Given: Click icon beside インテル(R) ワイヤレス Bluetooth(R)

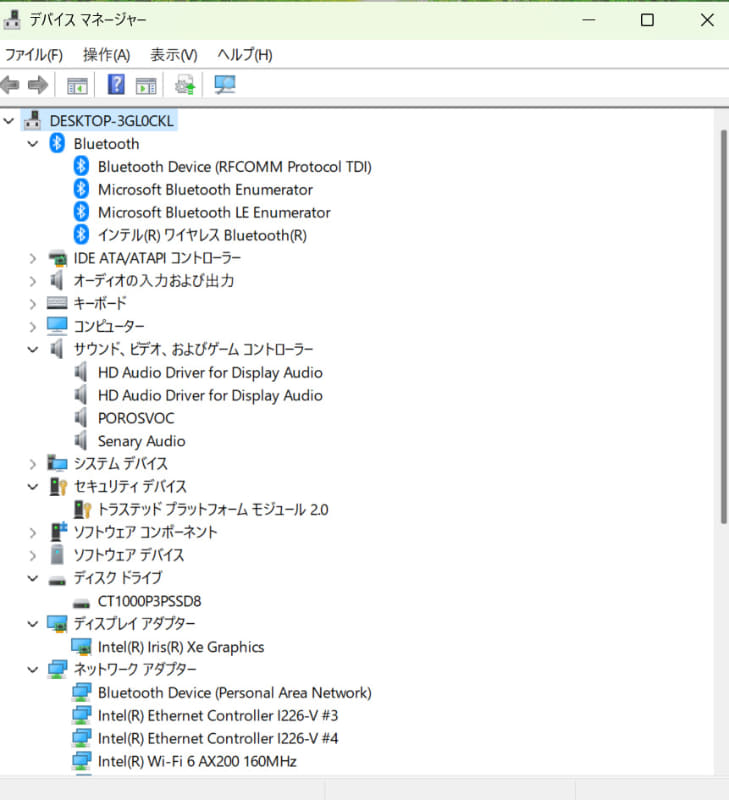Looking at the screenshot, I should [x=81, y=235].
